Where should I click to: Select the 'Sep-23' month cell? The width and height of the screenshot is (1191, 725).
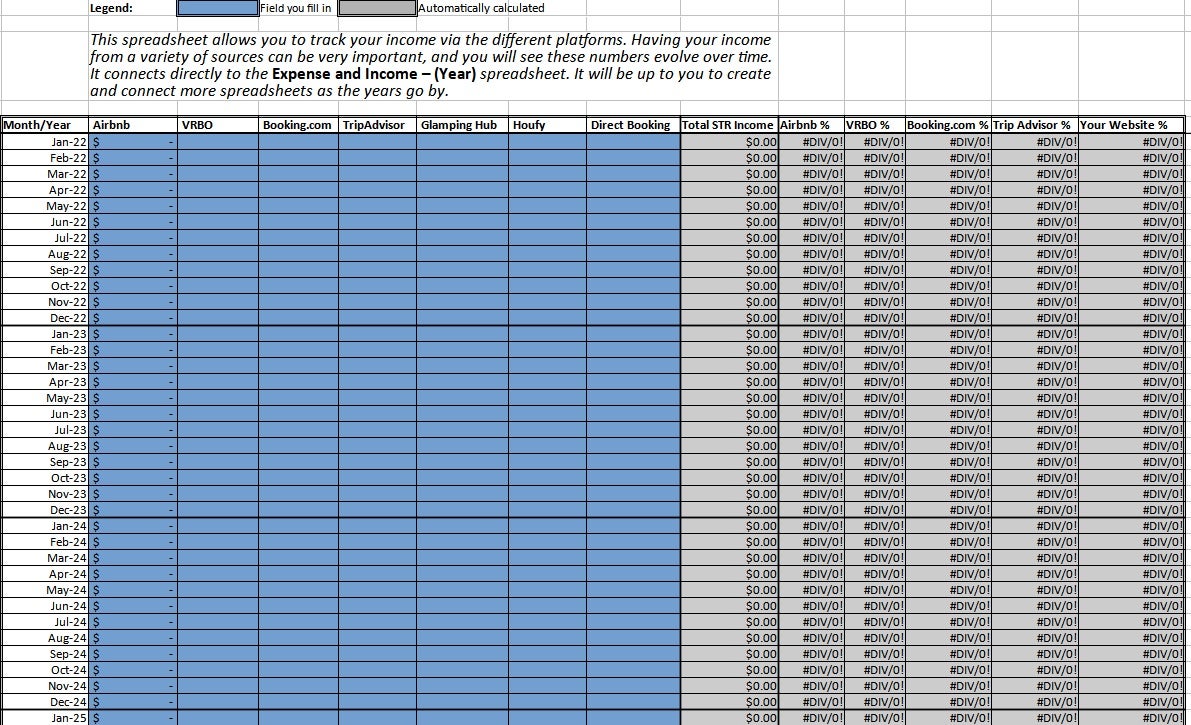(45, 462)
